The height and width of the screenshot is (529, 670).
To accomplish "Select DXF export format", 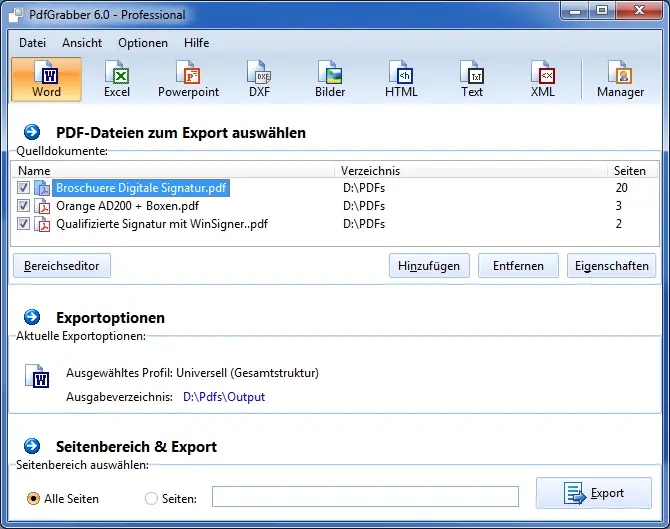I will (259, 79).
